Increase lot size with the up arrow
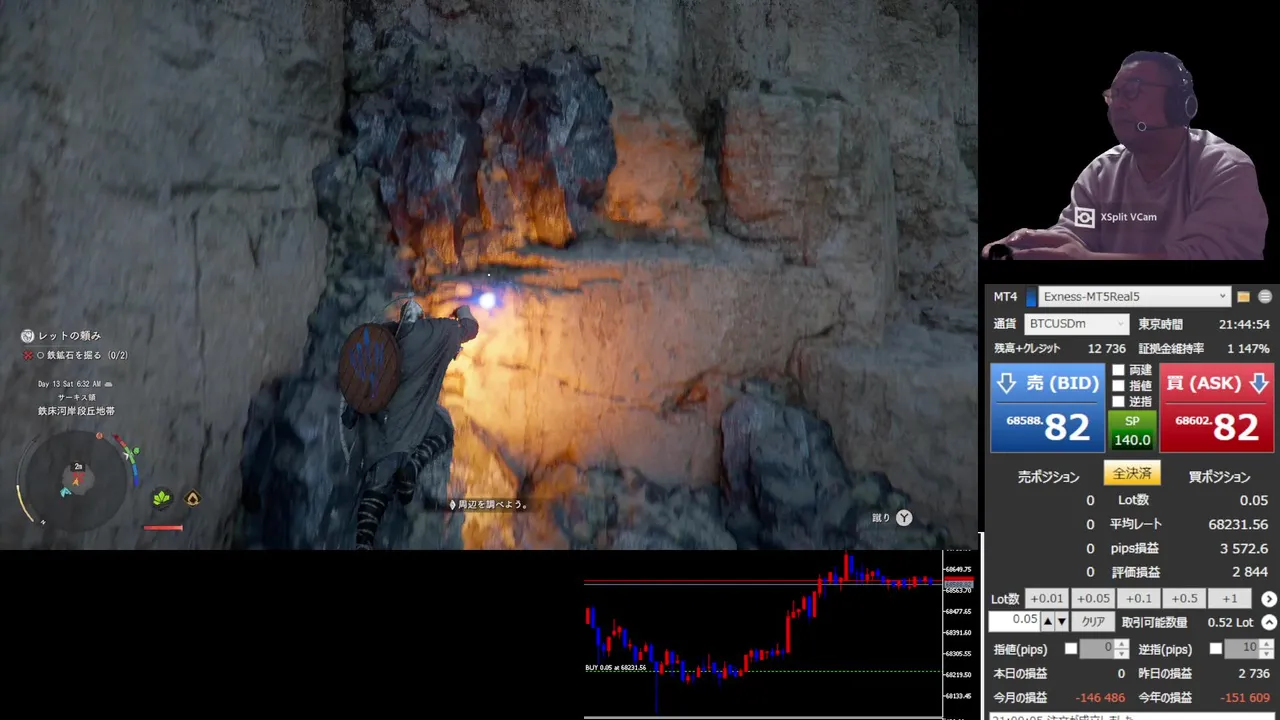This screenshot has height=720, width=1280. tap(1048, 622)
